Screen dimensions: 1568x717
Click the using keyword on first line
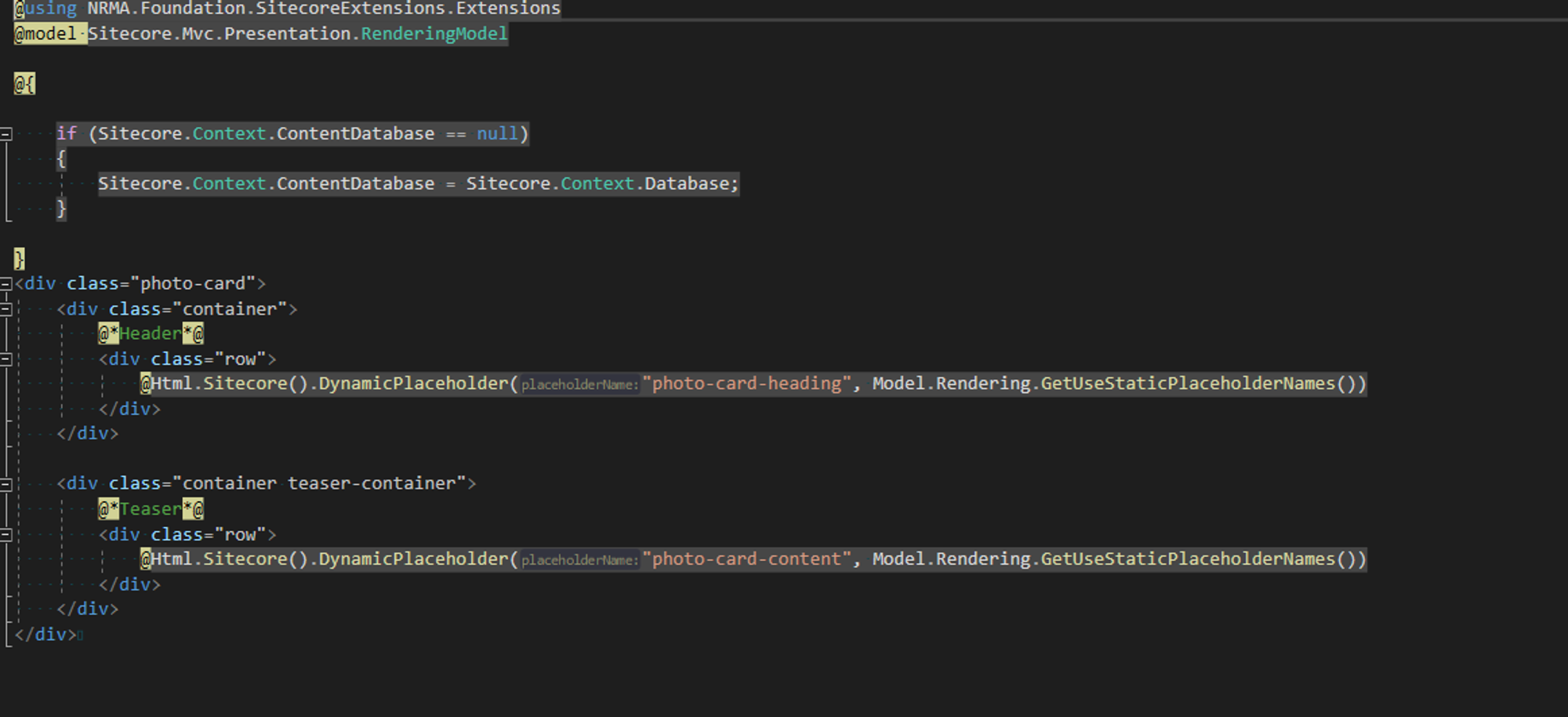(50, 9)
